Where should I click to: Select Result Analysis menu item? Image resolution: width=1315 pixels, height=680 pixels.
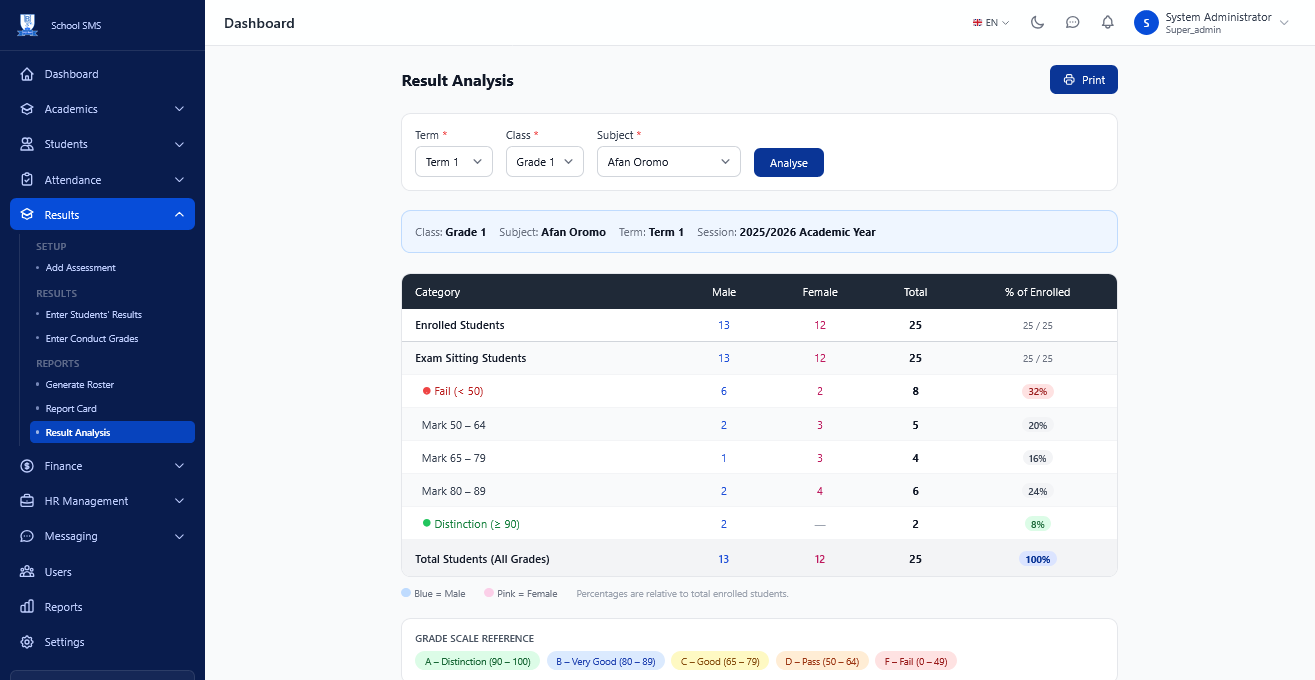coord(112,432)
